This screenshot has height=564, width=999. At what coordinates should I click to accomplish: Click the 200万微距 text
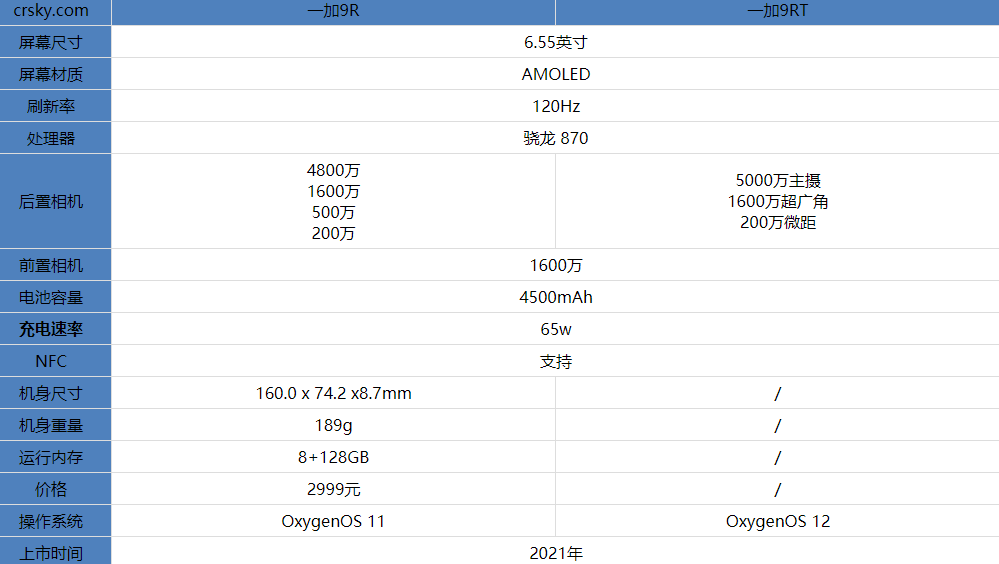coord(778,222)
